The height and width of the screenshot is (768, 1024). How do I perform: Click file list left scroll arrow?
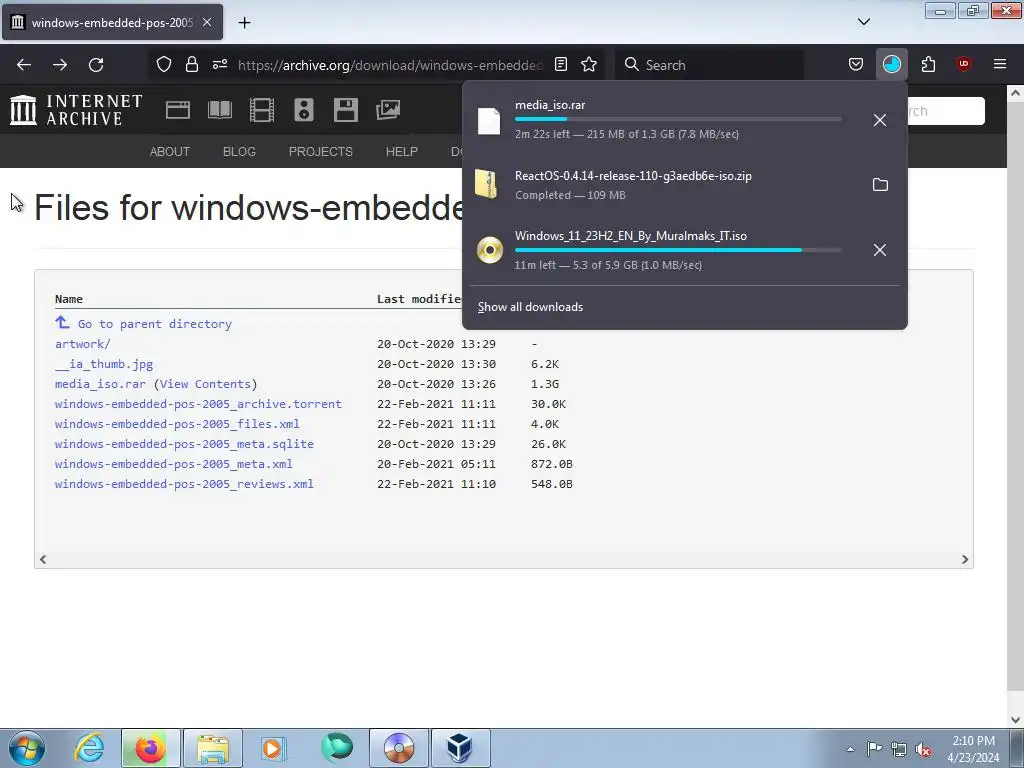tap(43, 560)
